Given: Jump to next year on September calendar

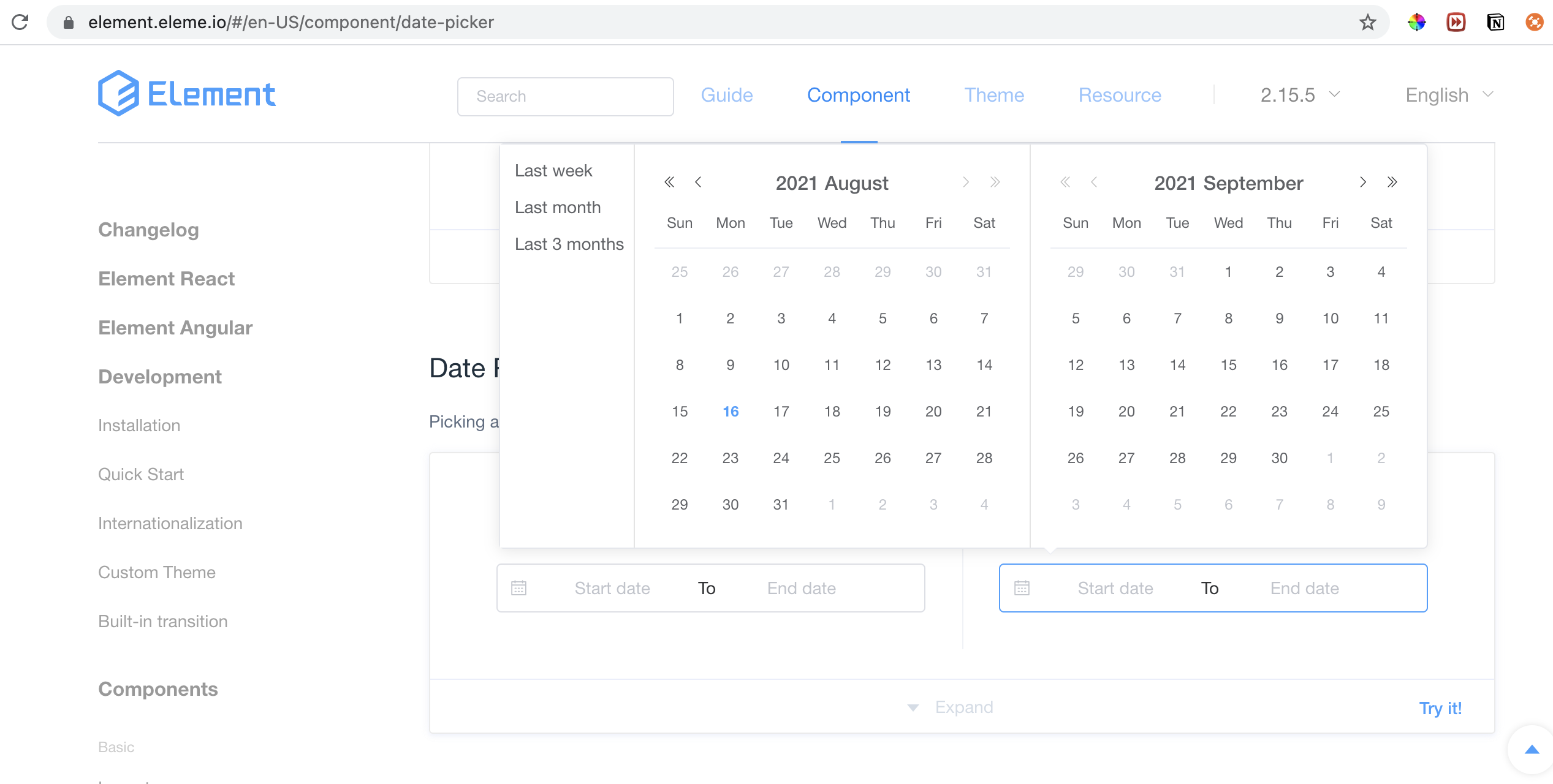Looking at the screenshot, I should [1392, 182].
